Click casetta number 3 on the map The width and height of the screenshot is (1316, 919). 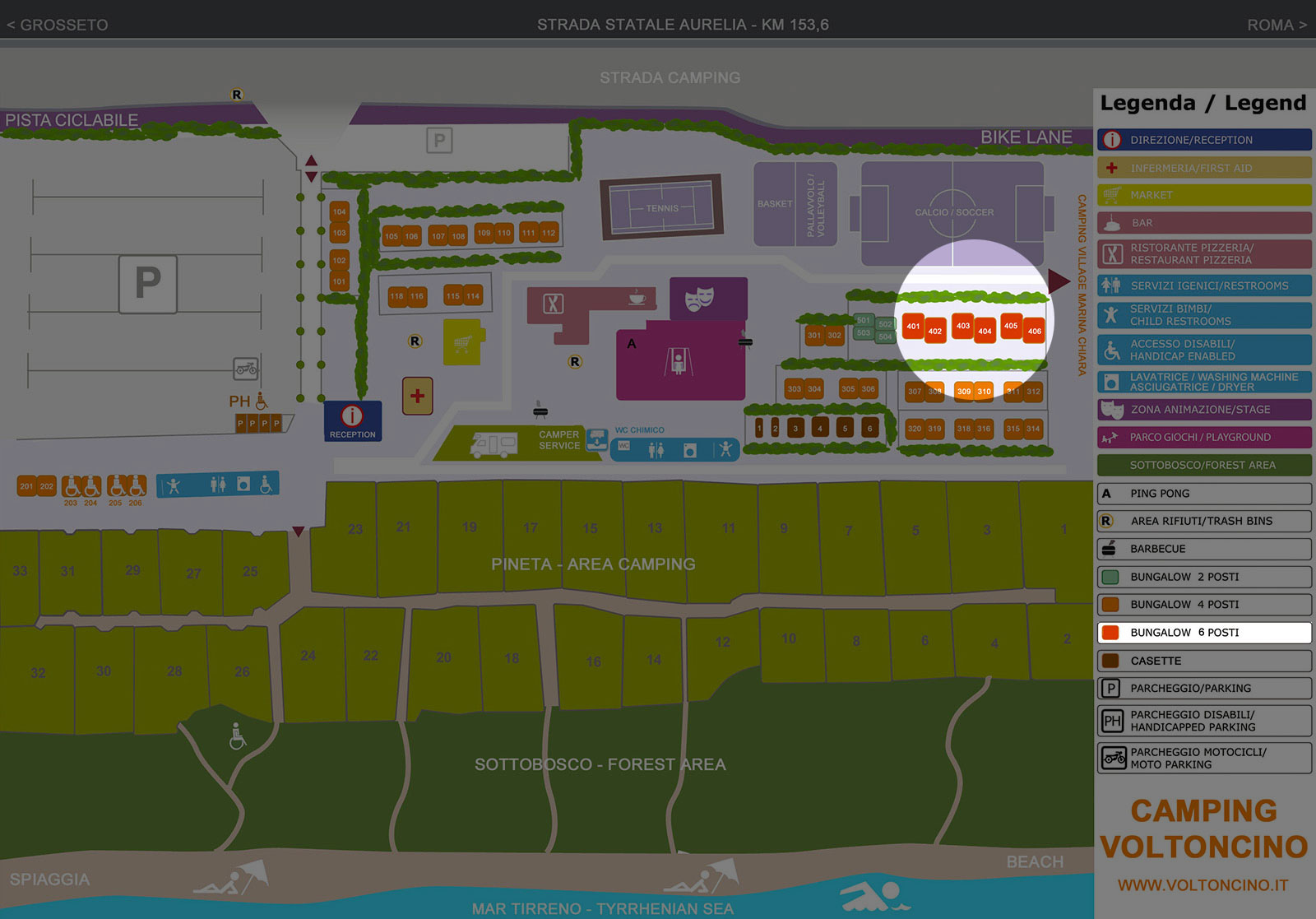pyautogui.click(x=795, y=428)
